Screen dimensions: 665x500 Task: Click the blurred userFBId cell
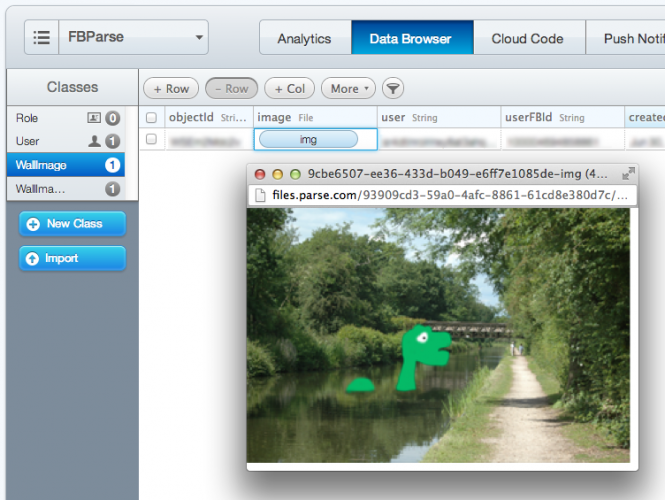point(562,140)
